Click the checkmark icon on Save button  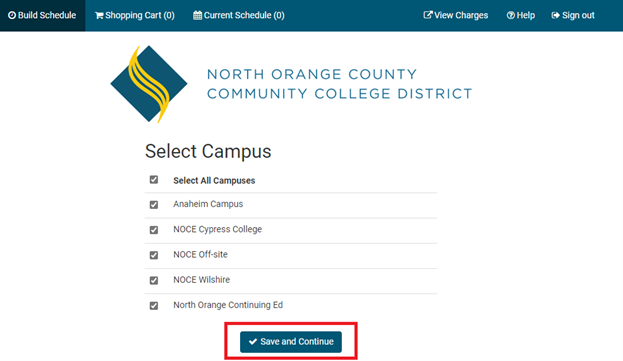pyautogui.click(x=253, y=342)
